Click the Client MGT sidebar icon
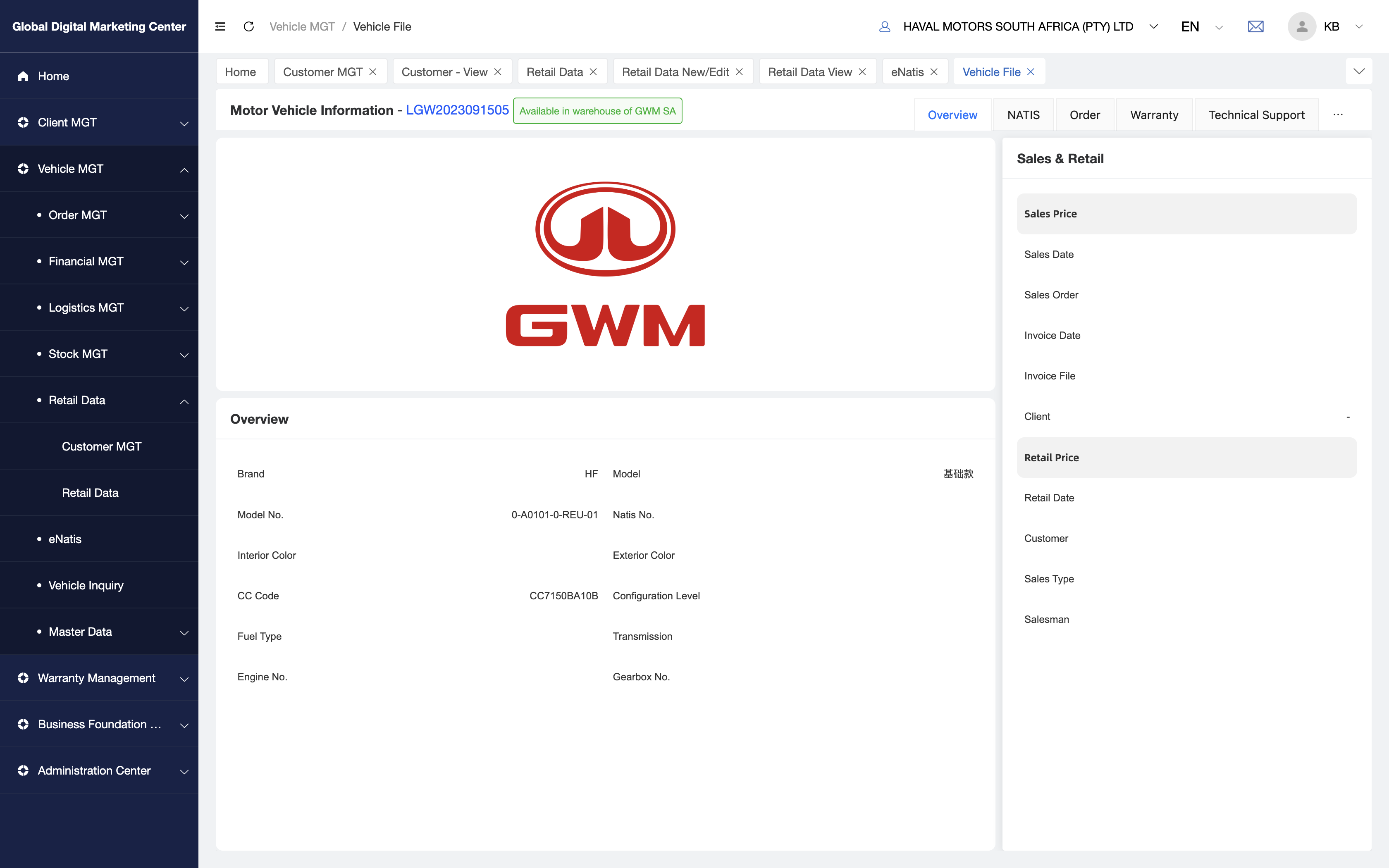The image size is (1389, 868). pos(23,122)
